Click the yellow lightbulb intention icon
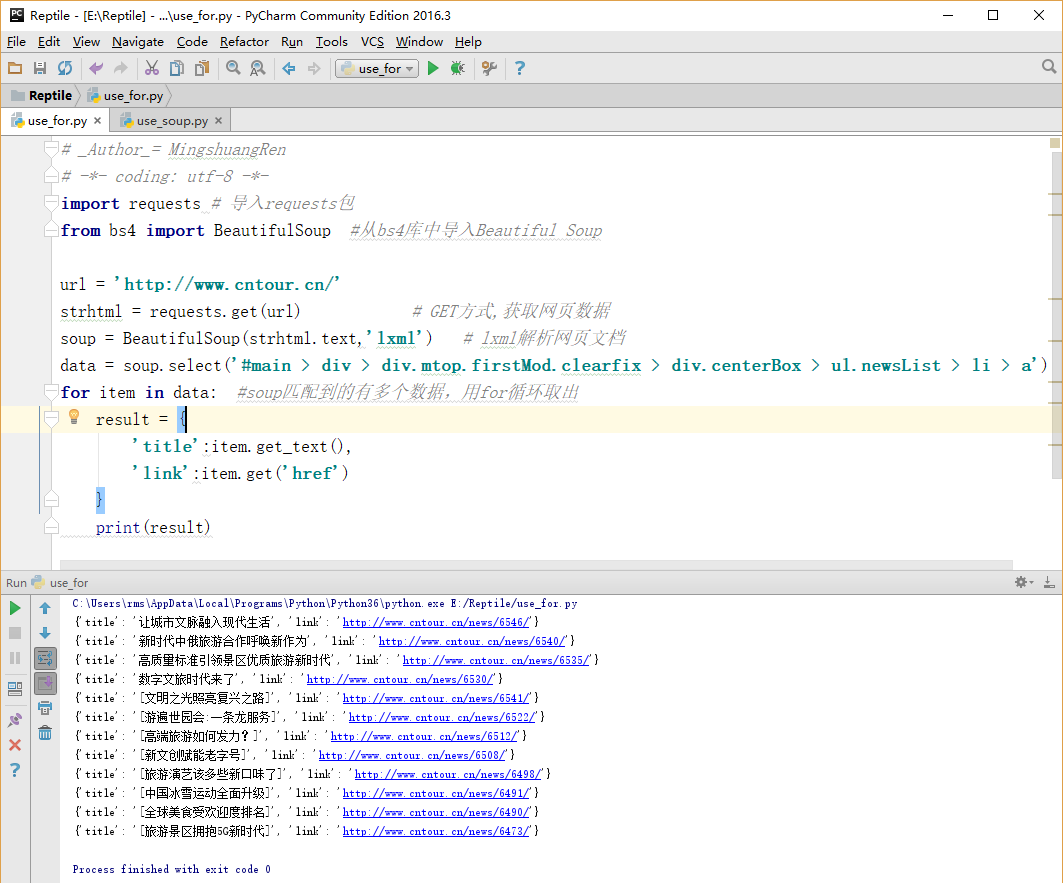 pyautogui.click(x=73, y=417)
